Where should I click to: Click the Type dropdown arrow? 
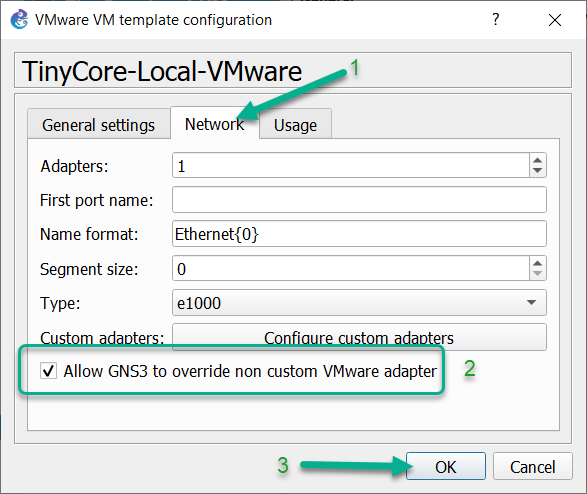(531, 302)
